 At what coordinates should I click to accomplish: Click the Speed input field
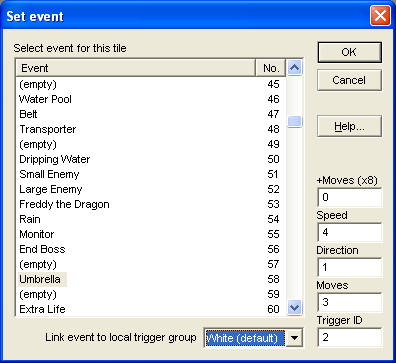point(350,232)
